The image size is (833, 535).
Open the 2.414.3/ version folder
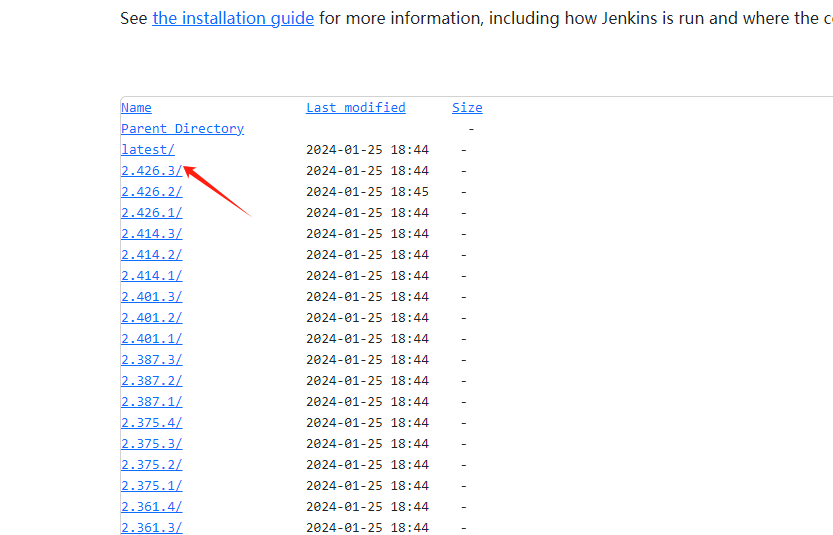[x=151, y=234]
